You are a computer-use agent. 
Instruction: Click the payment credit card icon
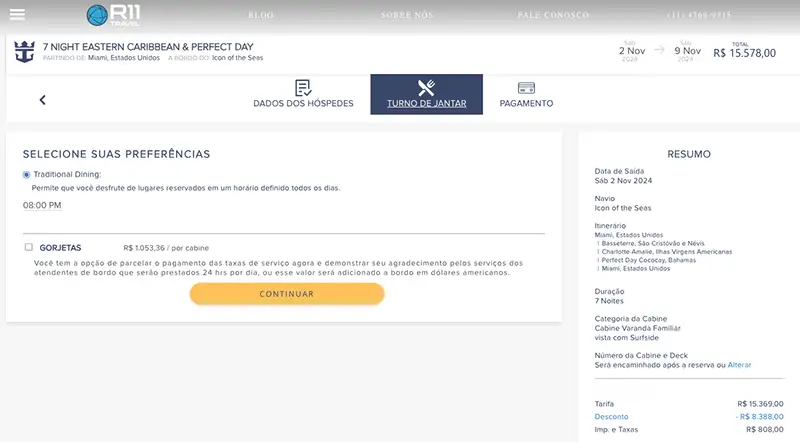526,88
